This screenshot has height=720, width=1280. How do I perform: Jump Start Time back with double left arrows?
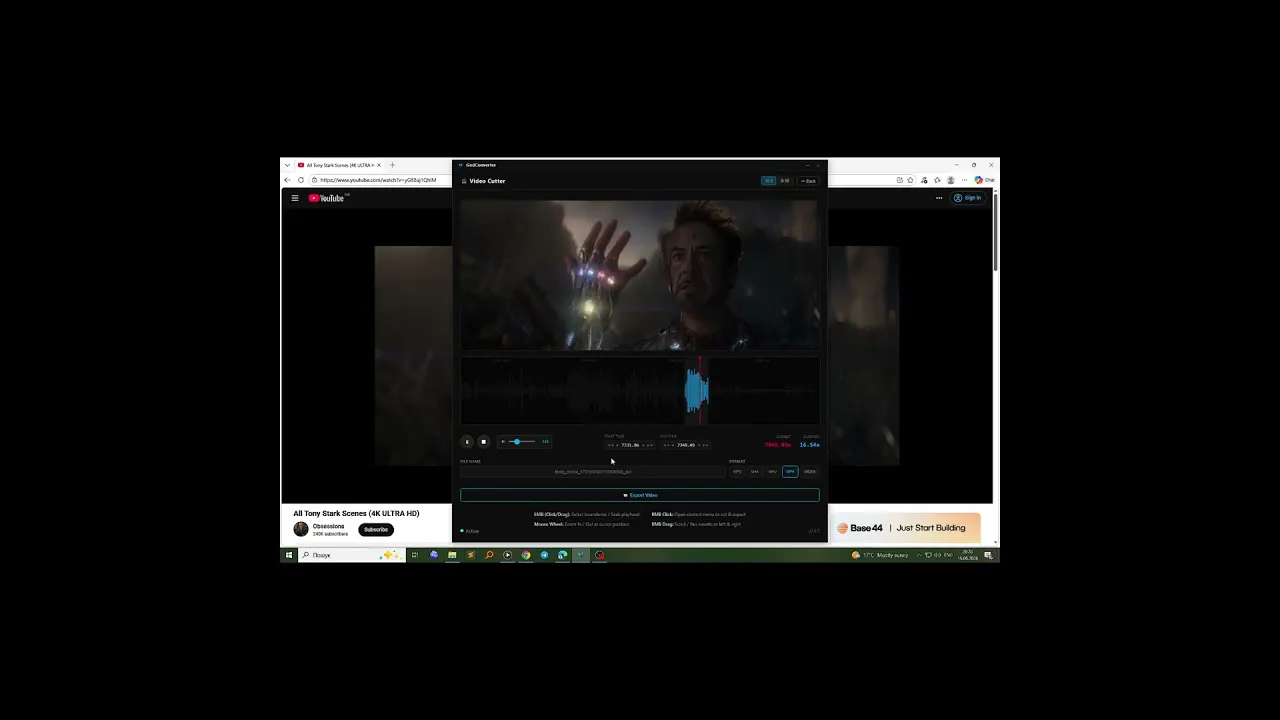point(609,445)
